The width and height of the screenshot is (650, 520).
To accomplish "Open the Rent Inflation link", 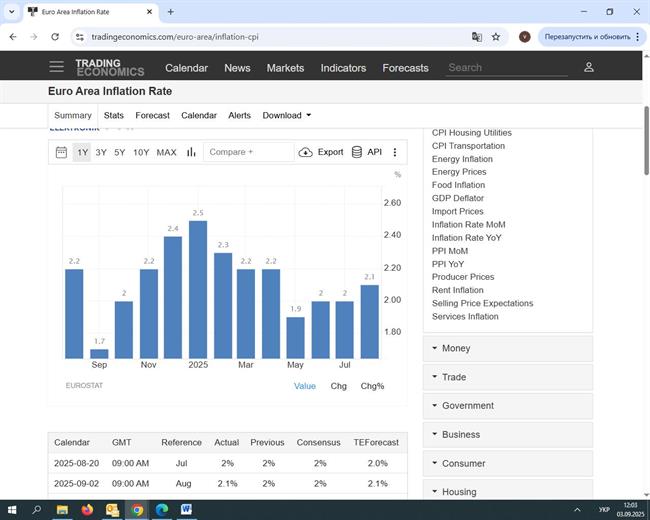I will 458,290.
